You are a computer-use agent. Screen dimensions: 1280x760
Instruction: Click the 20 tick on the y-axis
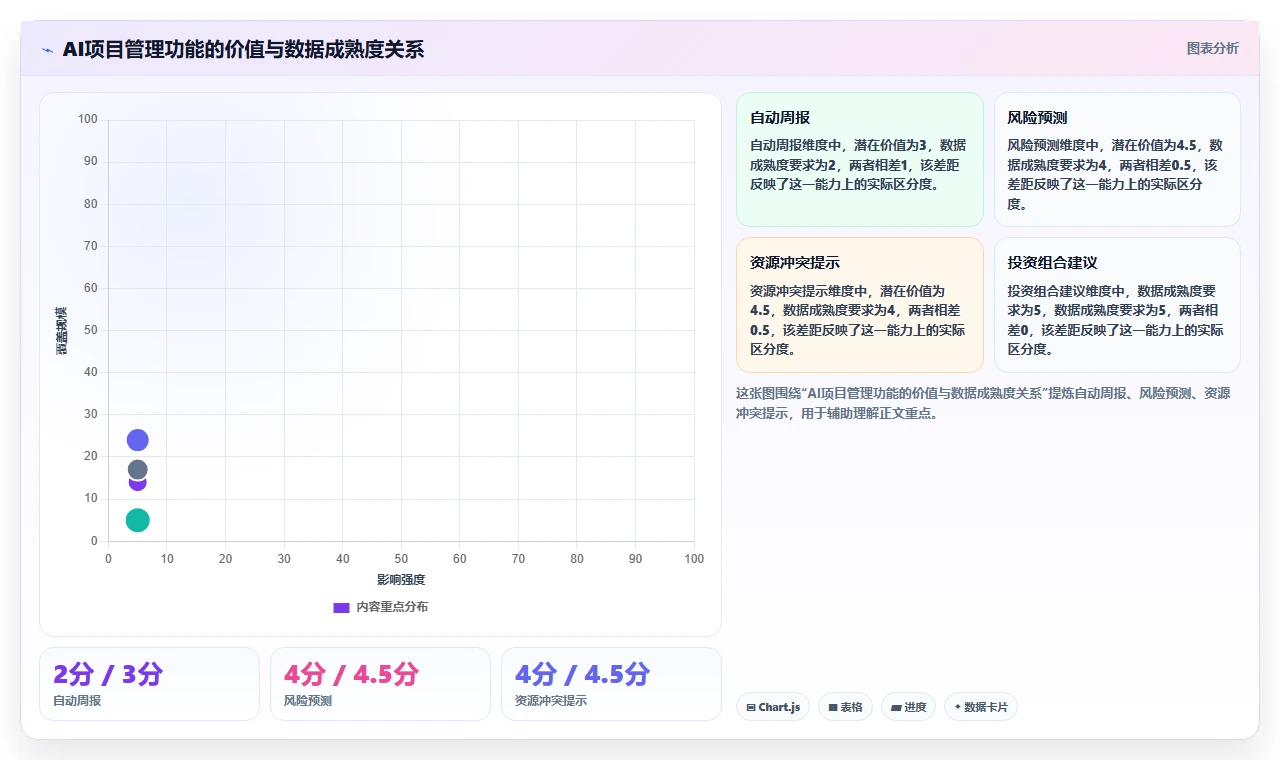(91, 456)
